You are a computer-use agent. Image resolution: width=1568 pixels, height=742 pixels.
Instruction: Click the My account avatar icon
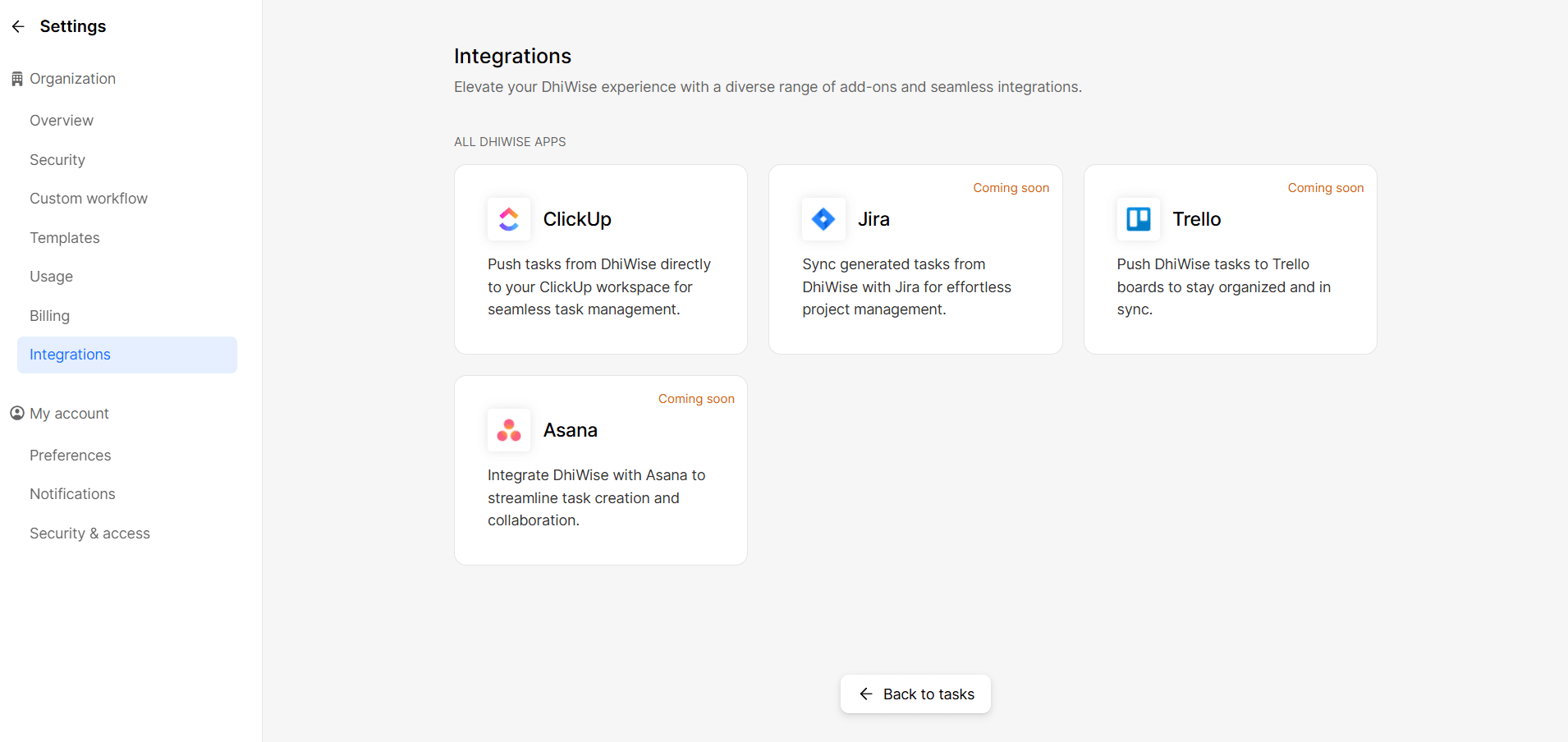(x=16, y=413)
